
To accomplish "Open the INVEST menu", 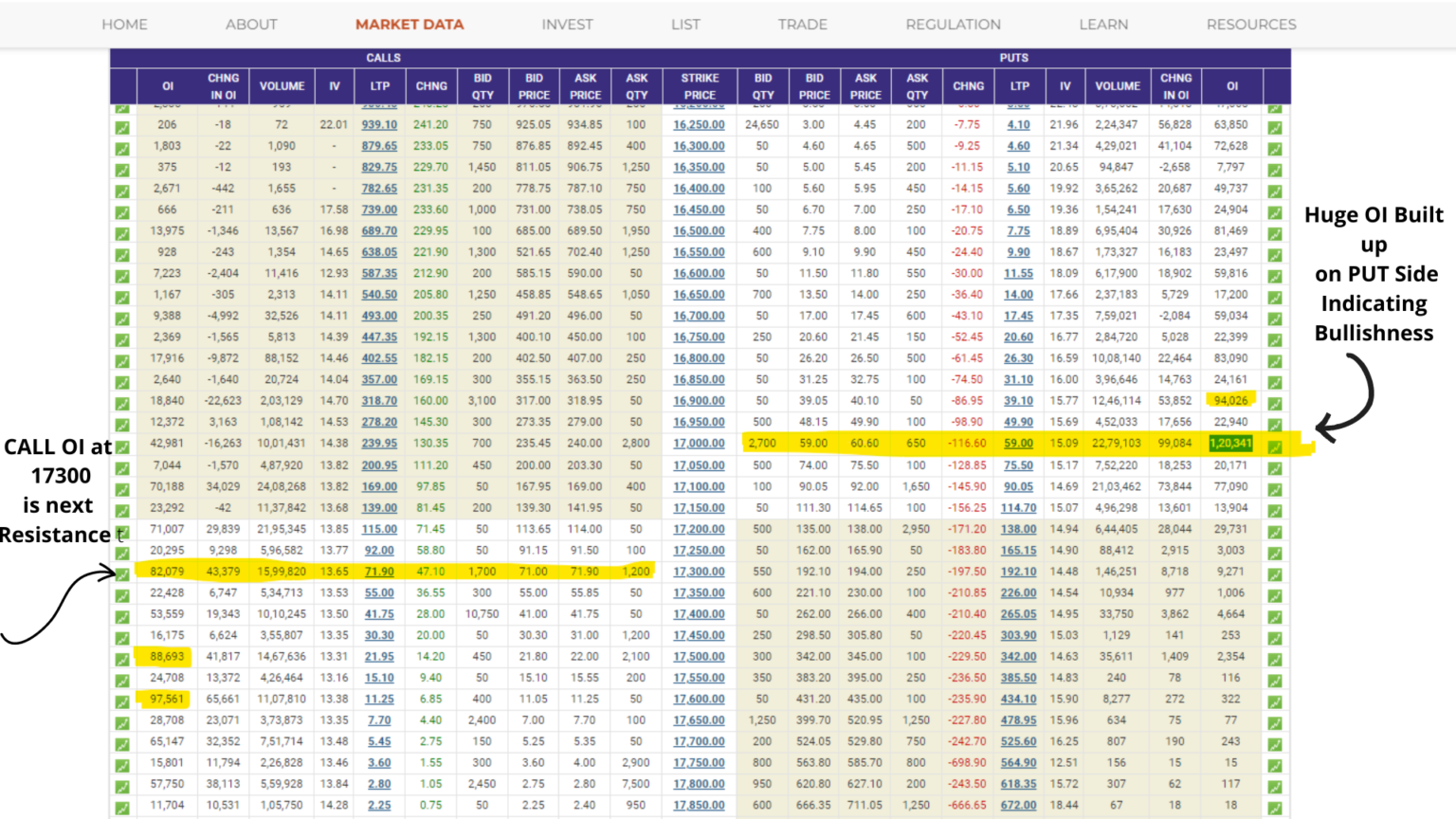I will (x=567, y=25).
